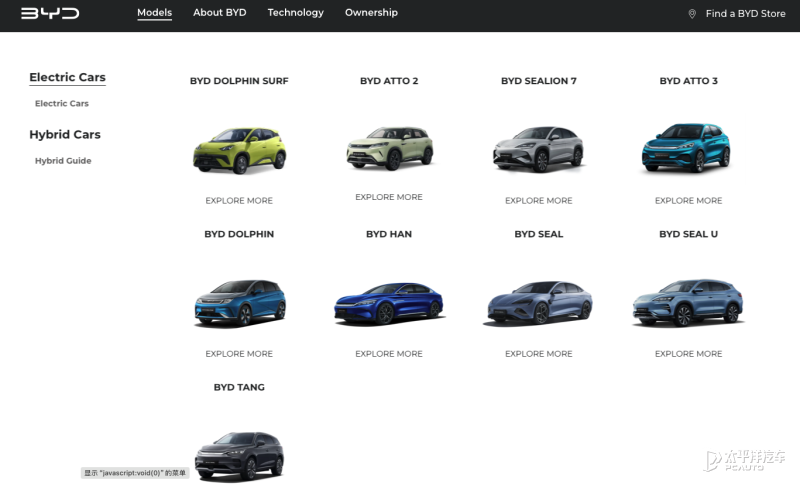Image resolution: width=800 pixels, height=487 pixels.
Task: Open the Hybrid Guide link
Action: point(63,161)
